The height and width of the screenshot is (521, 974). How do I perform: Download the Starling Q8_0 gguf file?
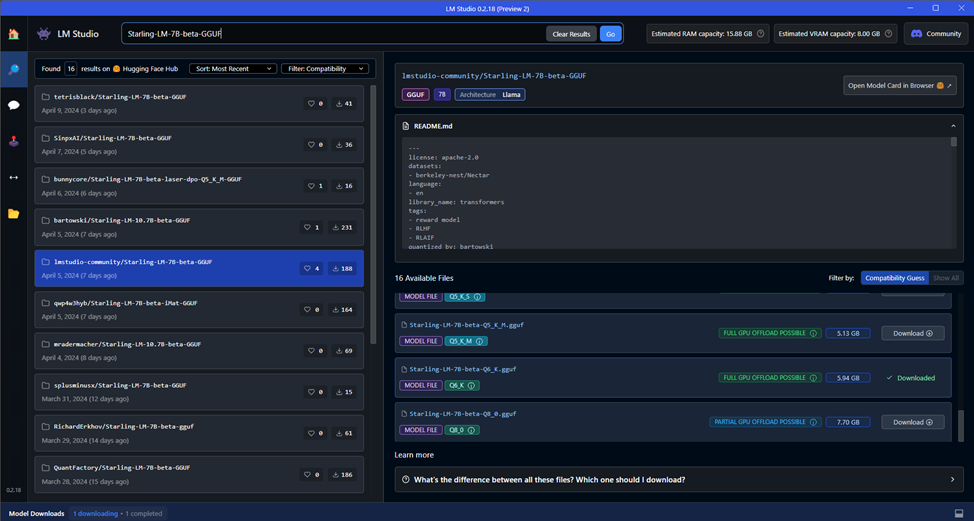click(x=913, y=422)
